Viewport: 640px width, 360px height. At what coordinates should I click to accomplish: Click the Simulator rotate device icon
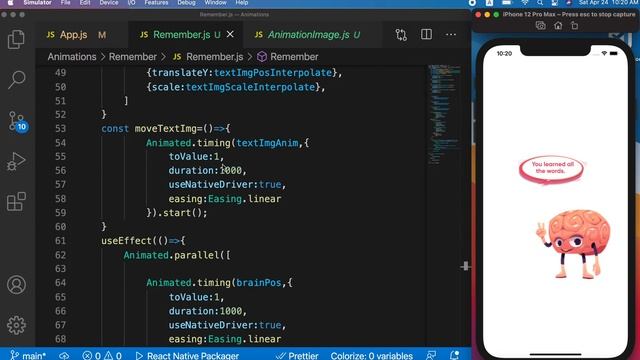tap(575, 26)
